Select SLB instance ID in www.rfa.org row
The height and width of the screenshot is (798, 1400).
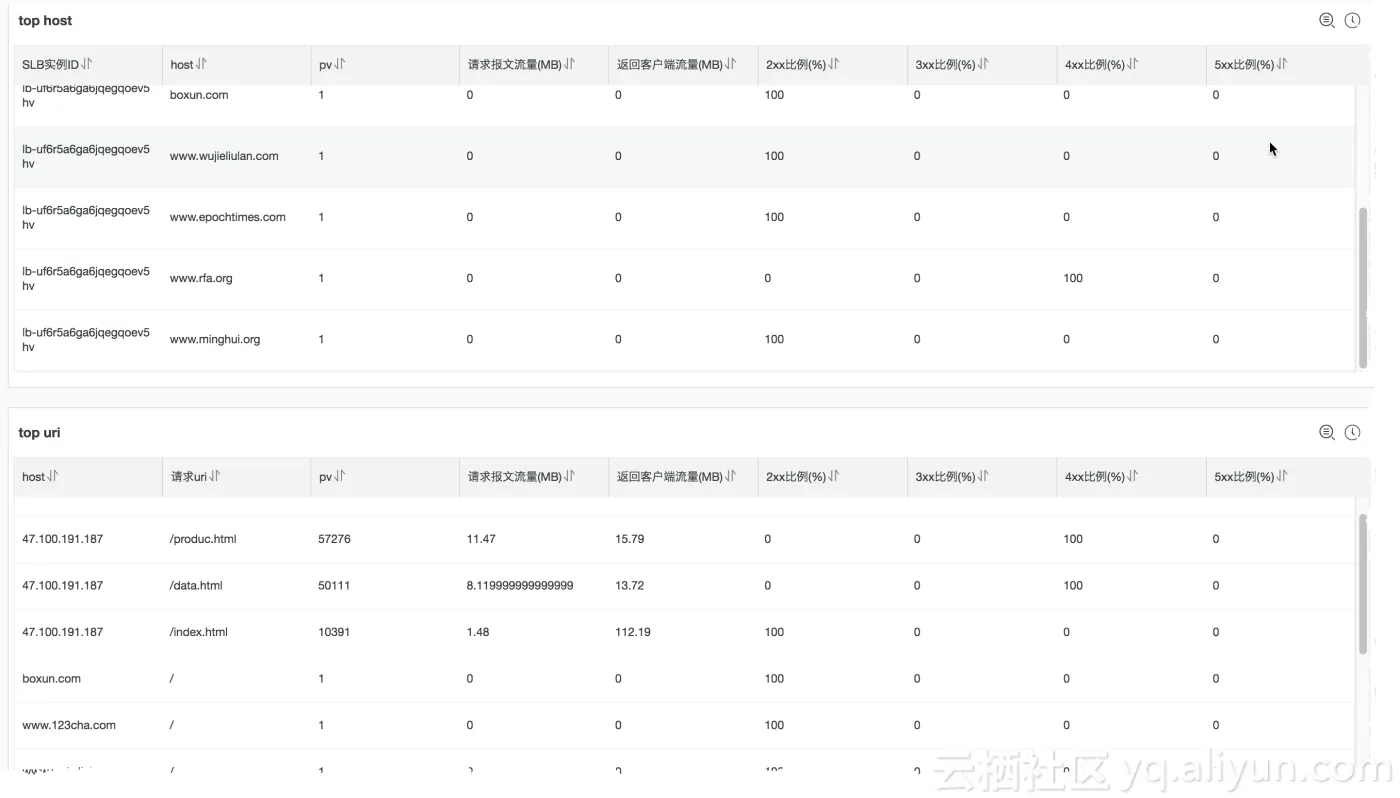point(86,278)
